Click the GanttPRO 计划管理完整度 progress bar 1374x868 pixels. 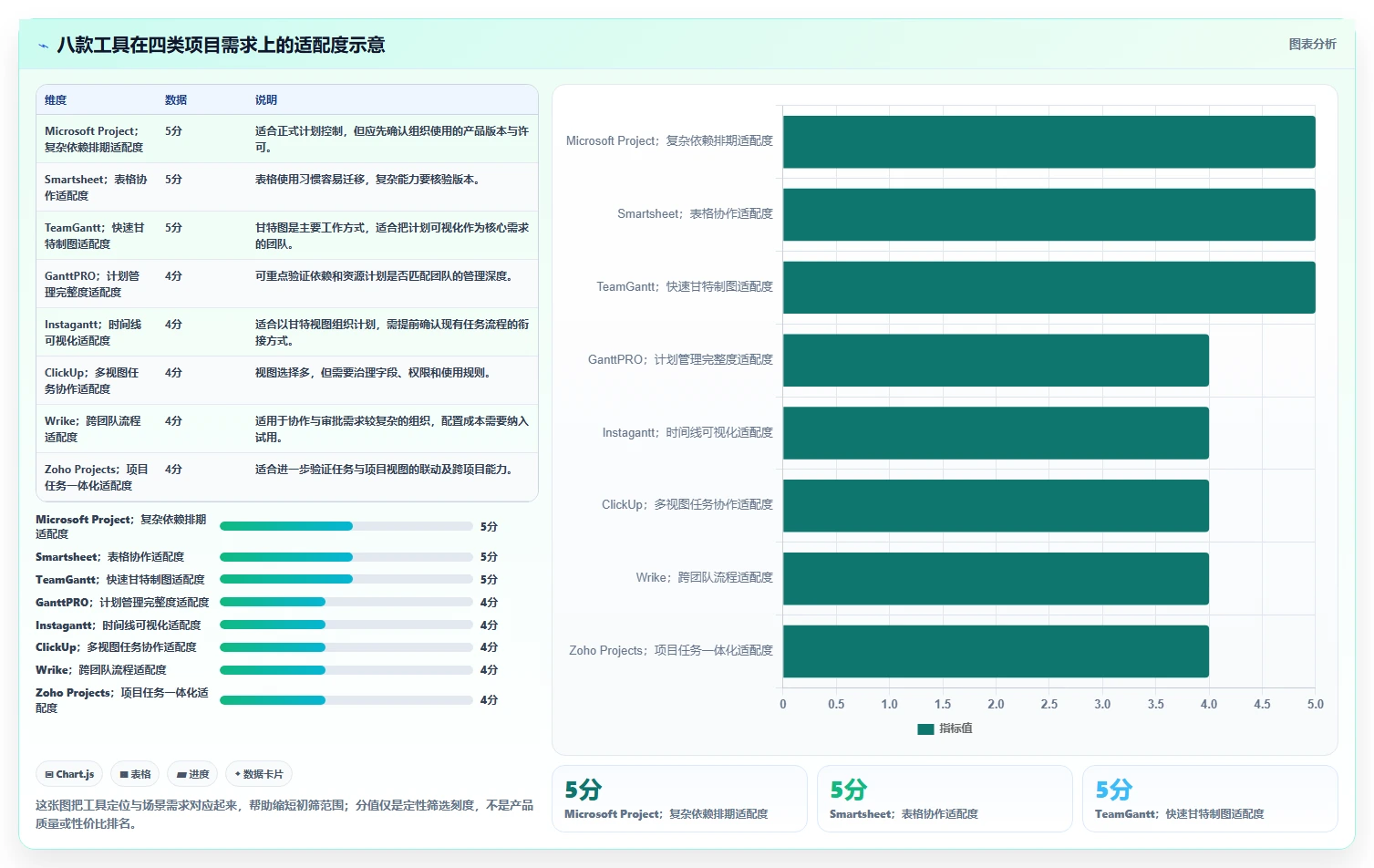pyautogui.click(x=346, y=602)
